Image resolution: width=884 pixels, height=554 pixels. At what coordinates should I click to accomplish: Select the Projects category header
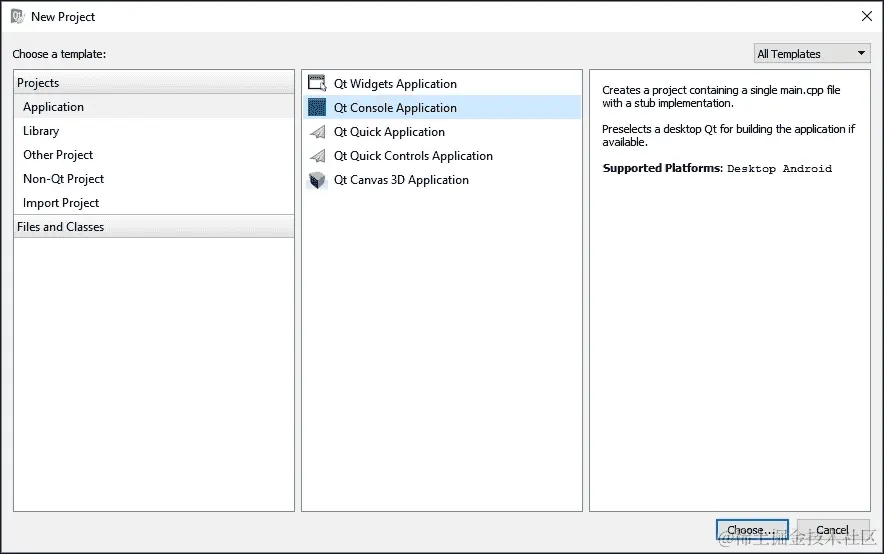(x=154, y=82)
